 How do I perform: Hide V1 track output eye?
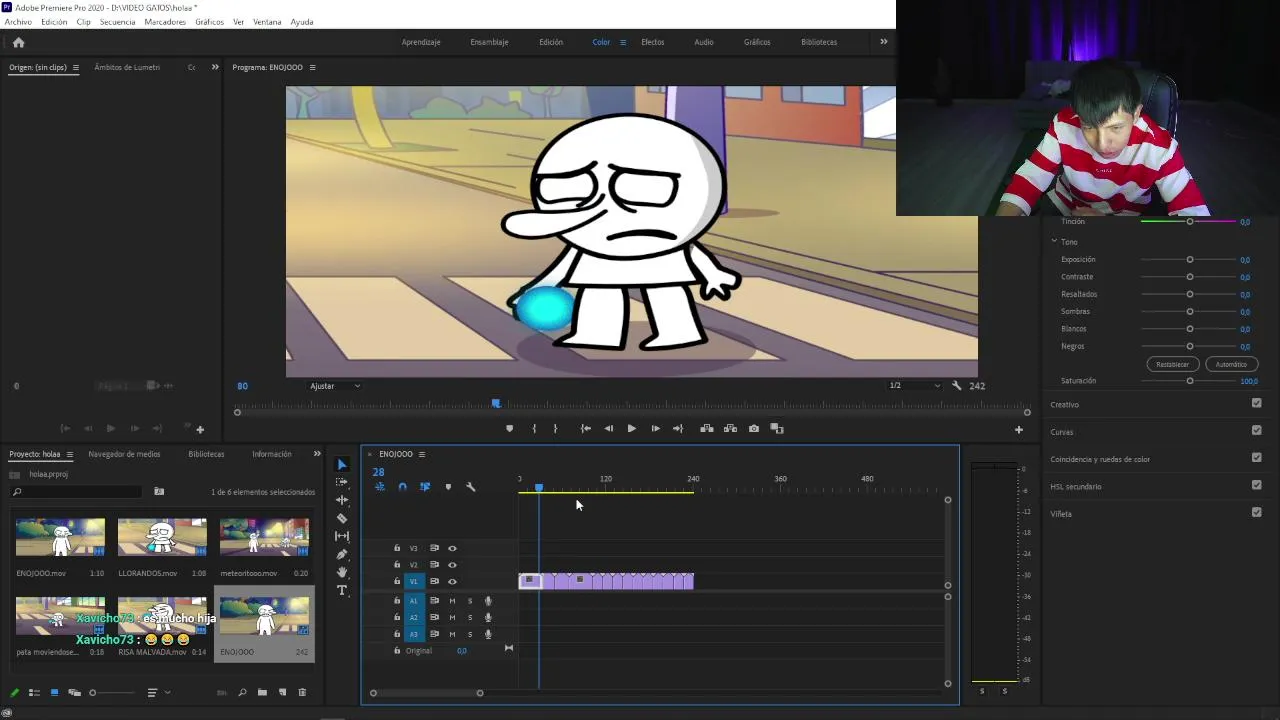point(452,581)
